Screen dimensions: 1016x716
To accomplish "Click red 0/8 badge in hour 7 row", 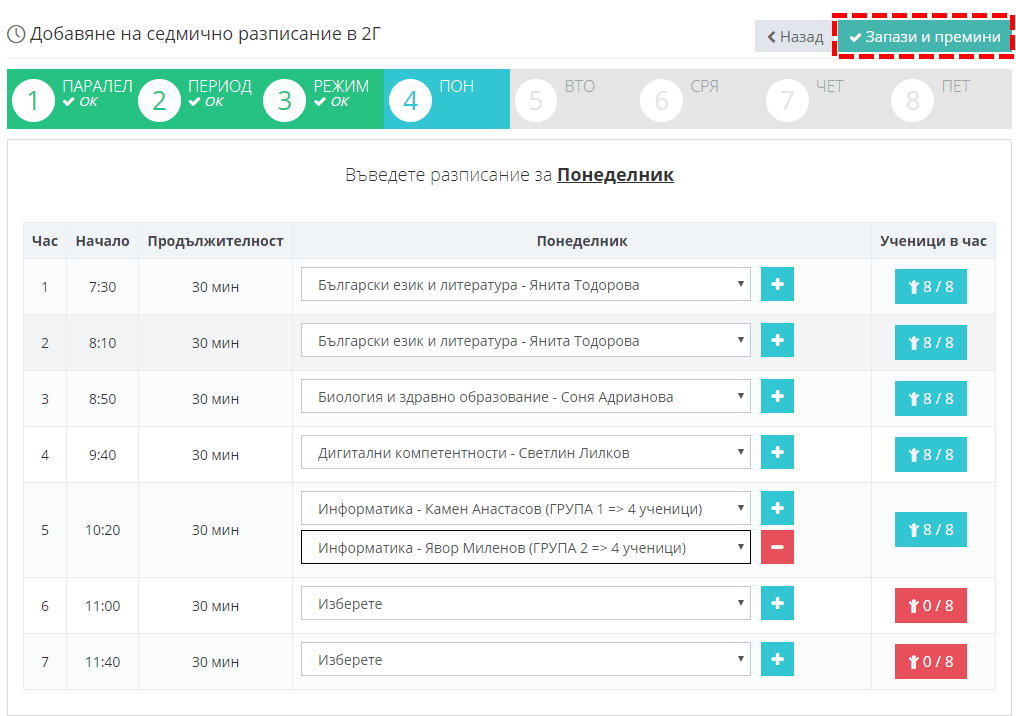I will (x=930, y=661).
